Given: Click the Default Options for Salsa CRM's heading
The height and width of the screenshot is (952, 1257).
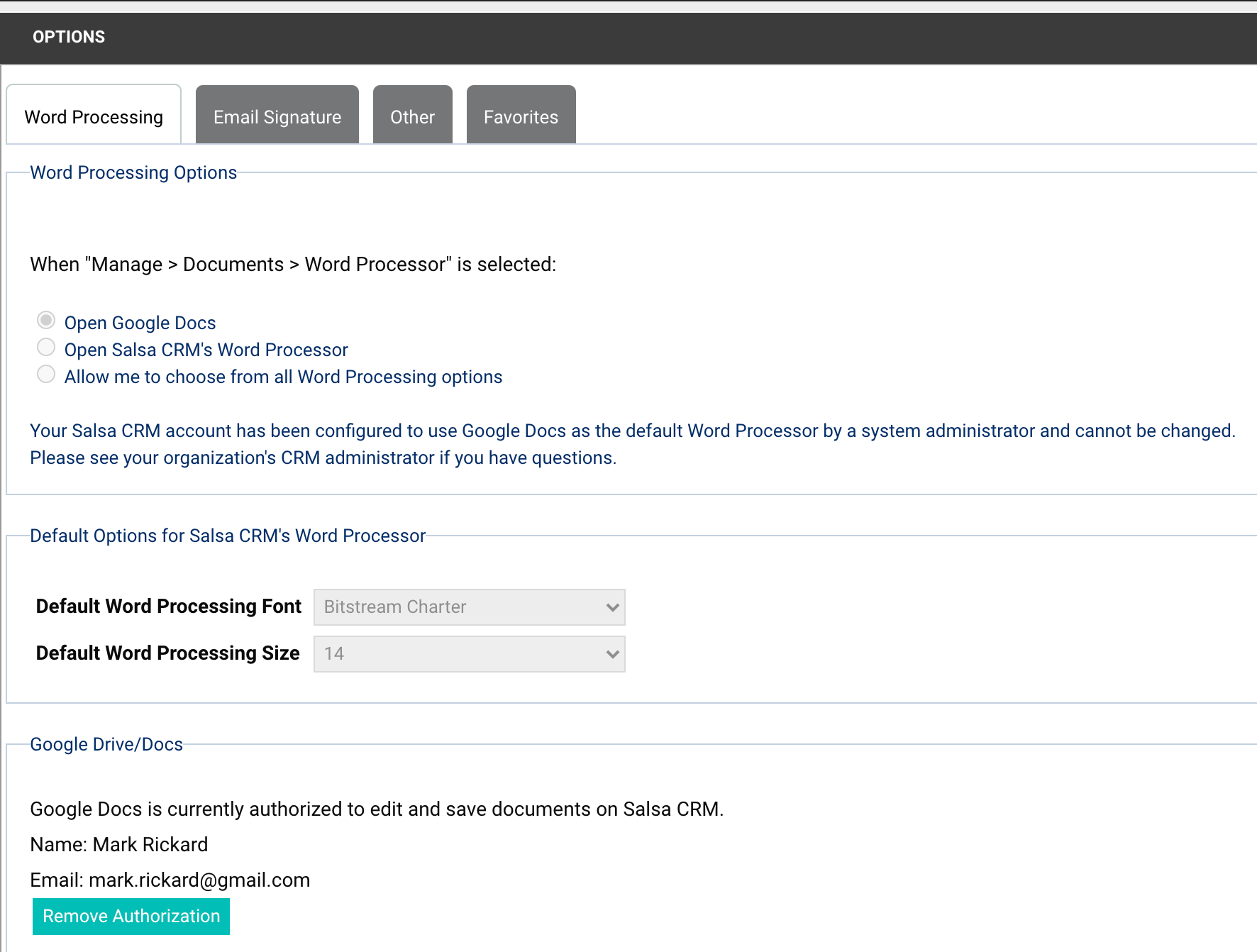Looking at the screenshot, I should [228, 536].
